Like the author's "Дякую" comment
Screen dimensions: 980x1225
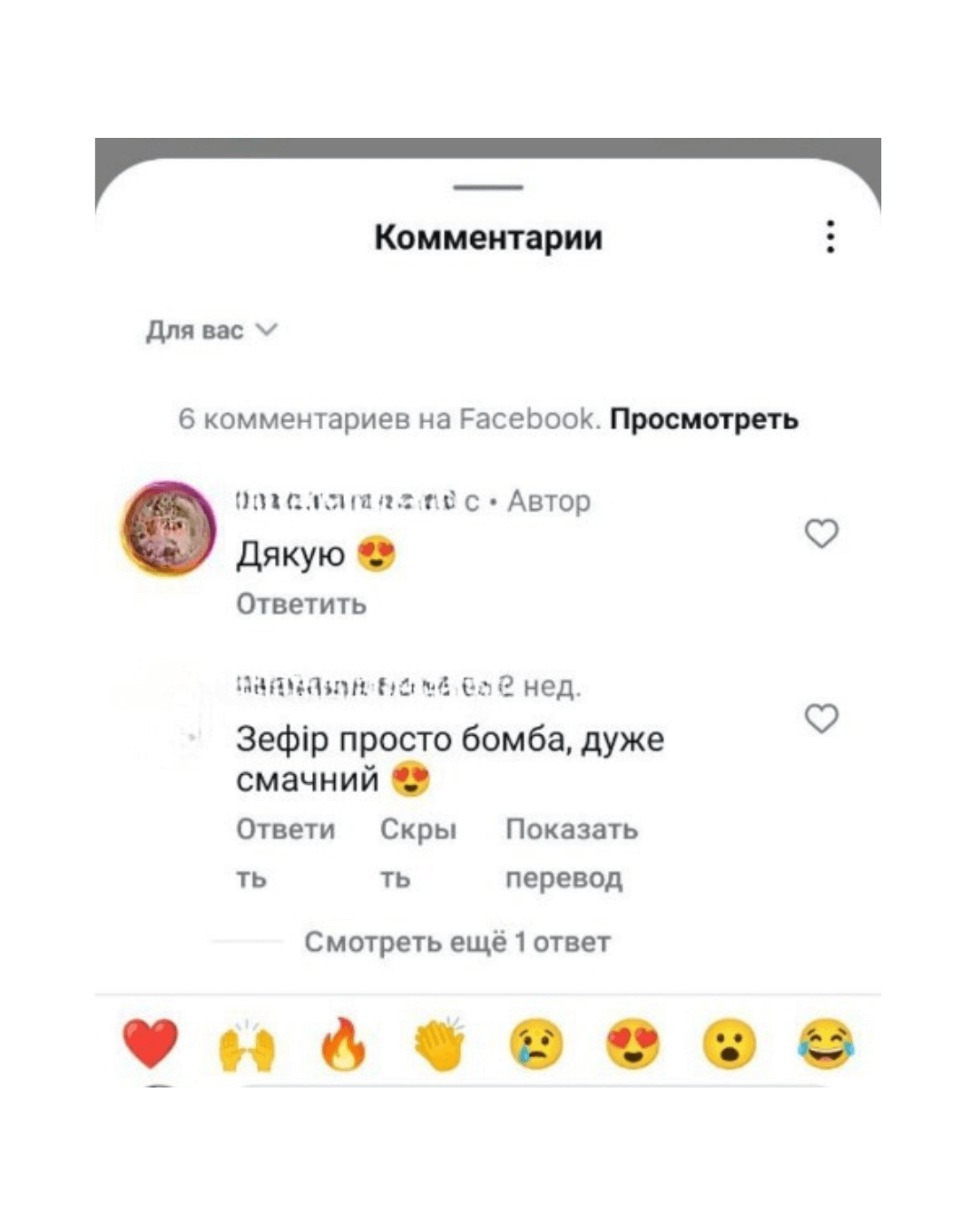pos(822,534)
